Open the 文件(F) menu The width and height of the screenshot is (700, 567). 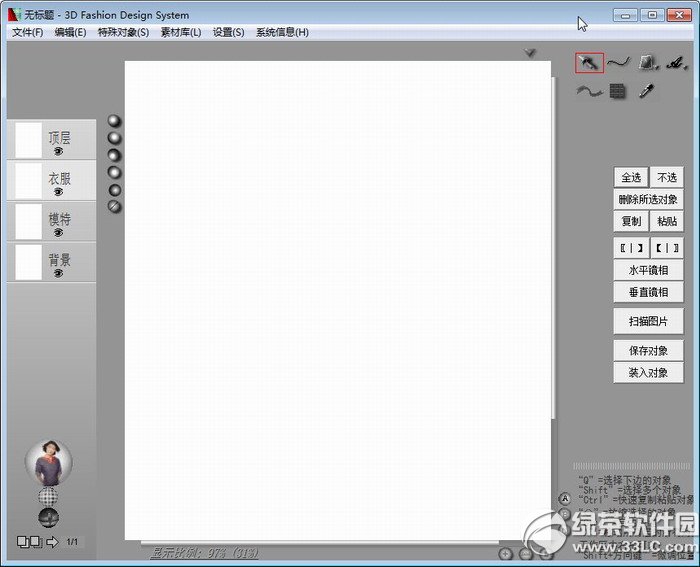(x=28, y=33)
